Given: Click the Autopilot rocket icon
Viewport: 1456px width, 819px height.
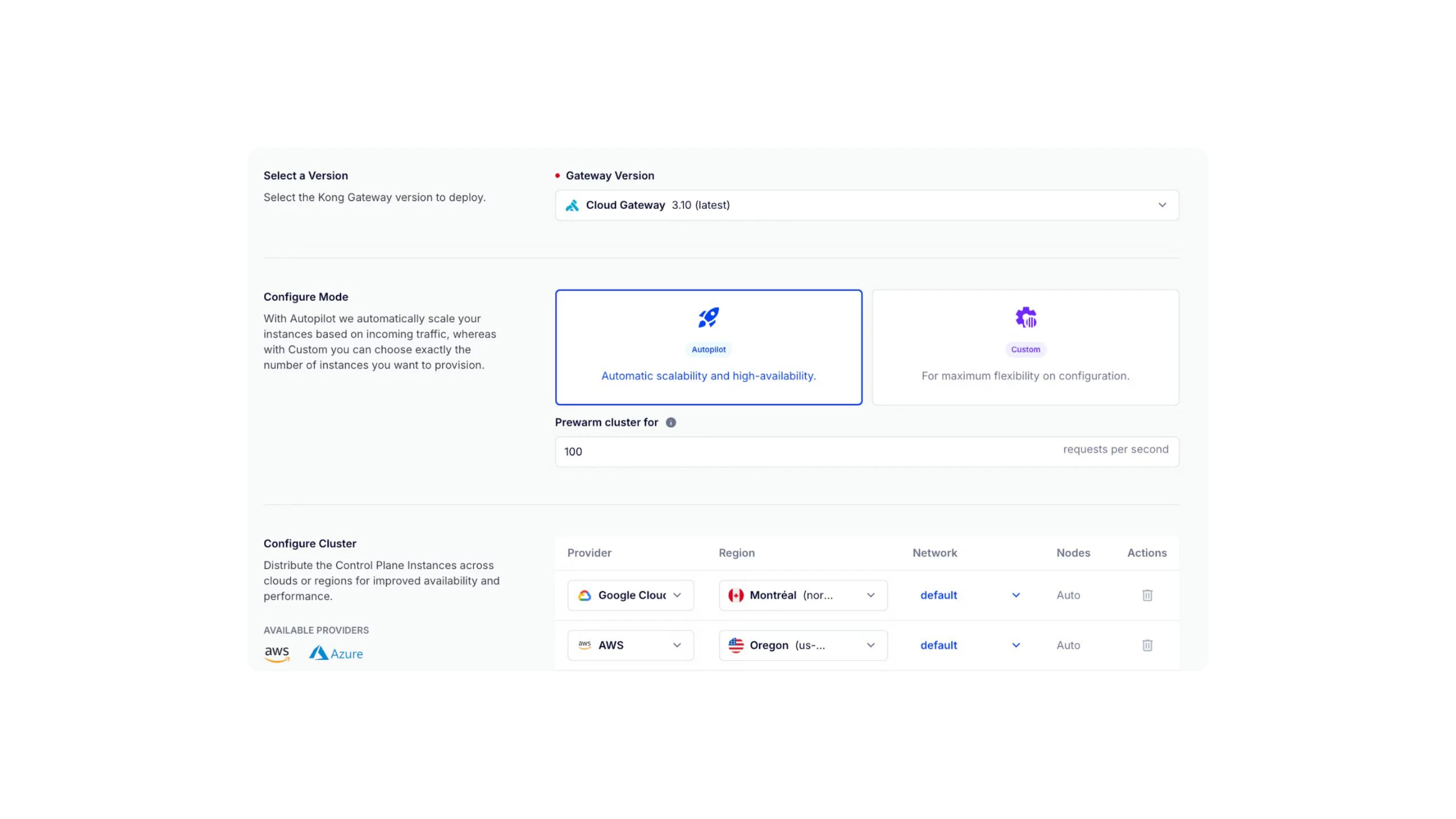Looking at the screenshot, I should coord(709,317).
